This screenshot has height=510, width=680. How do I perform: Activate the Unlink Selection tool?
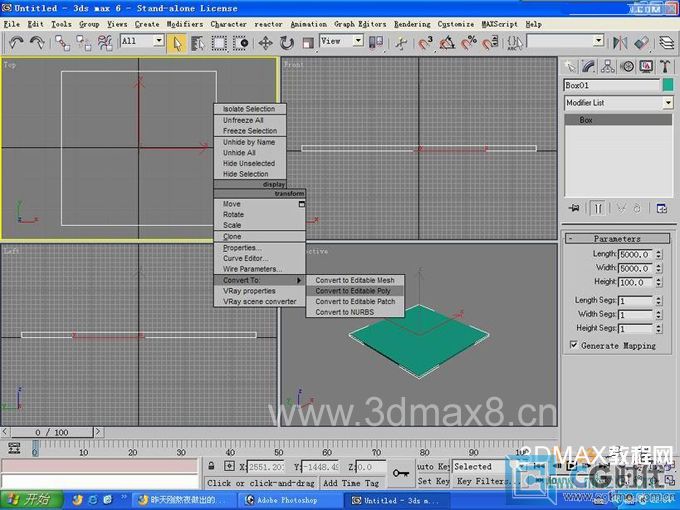tap(84, 42)
